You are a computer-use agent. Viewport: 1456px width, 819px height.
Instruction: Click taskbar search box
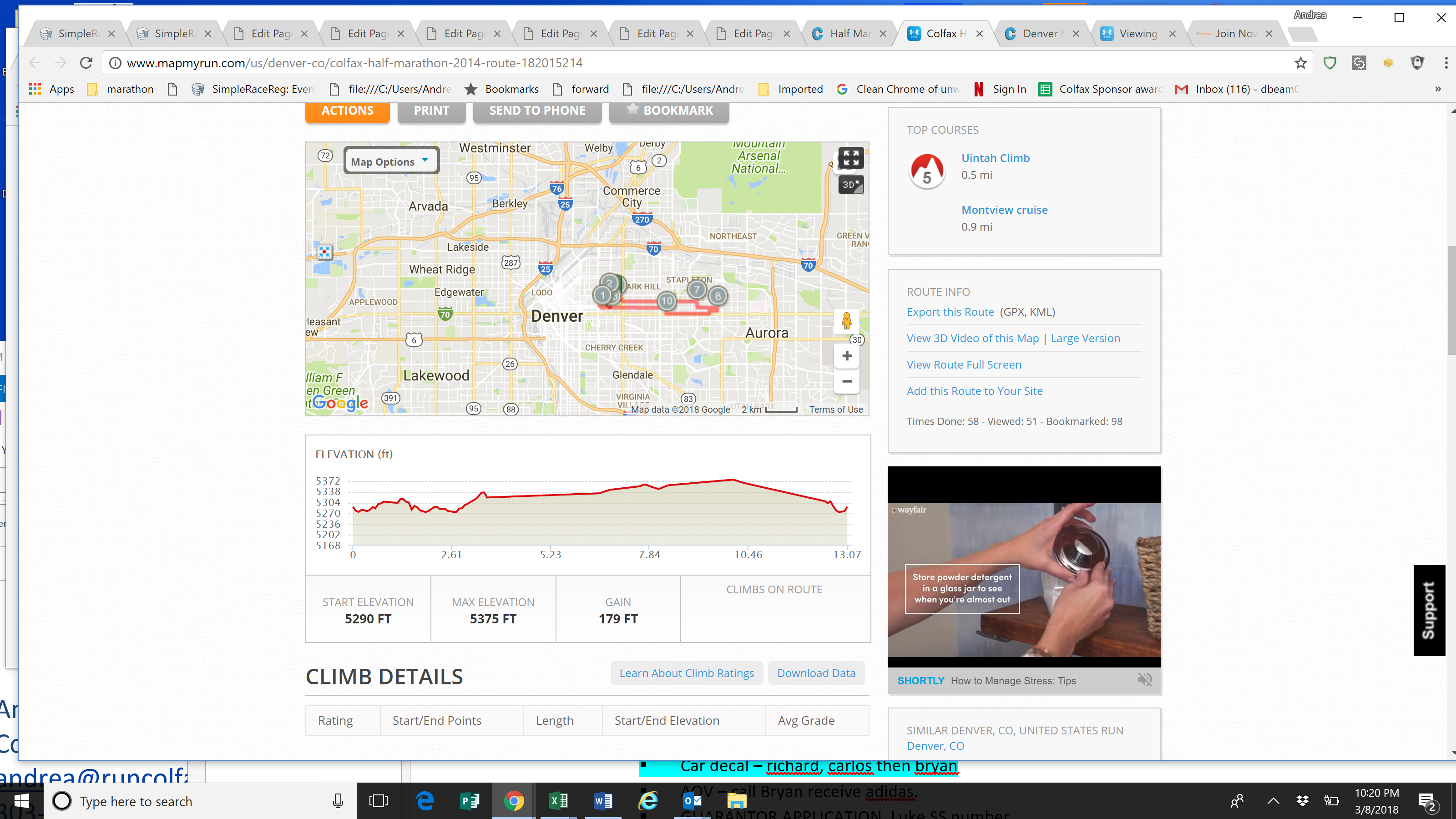(200, 801)
